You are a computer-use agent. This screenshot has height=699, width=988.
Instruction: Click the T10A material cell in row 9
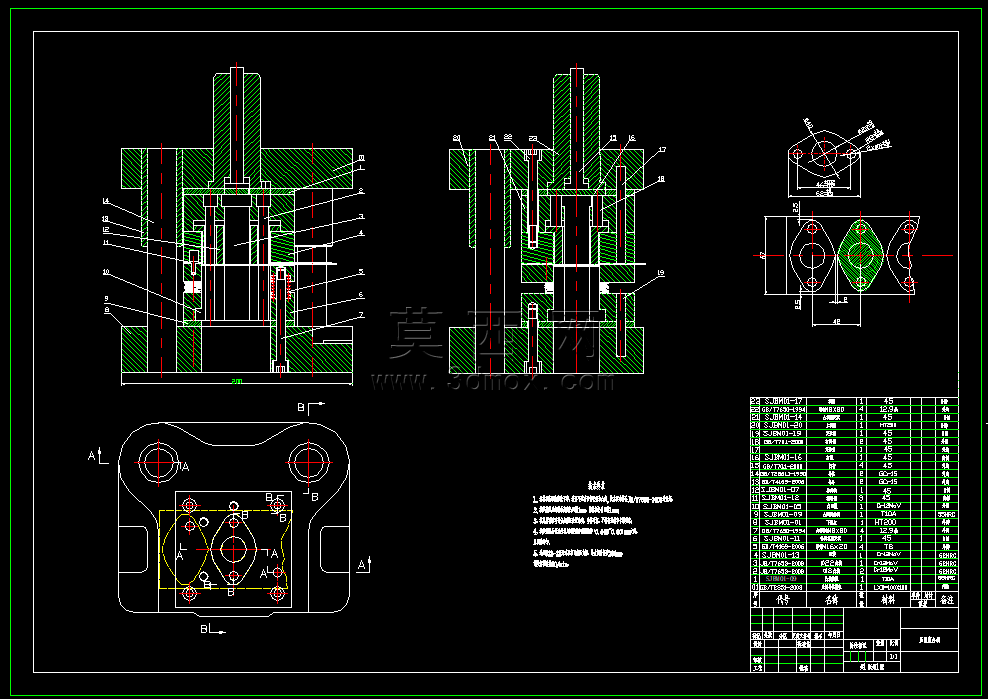887,514
